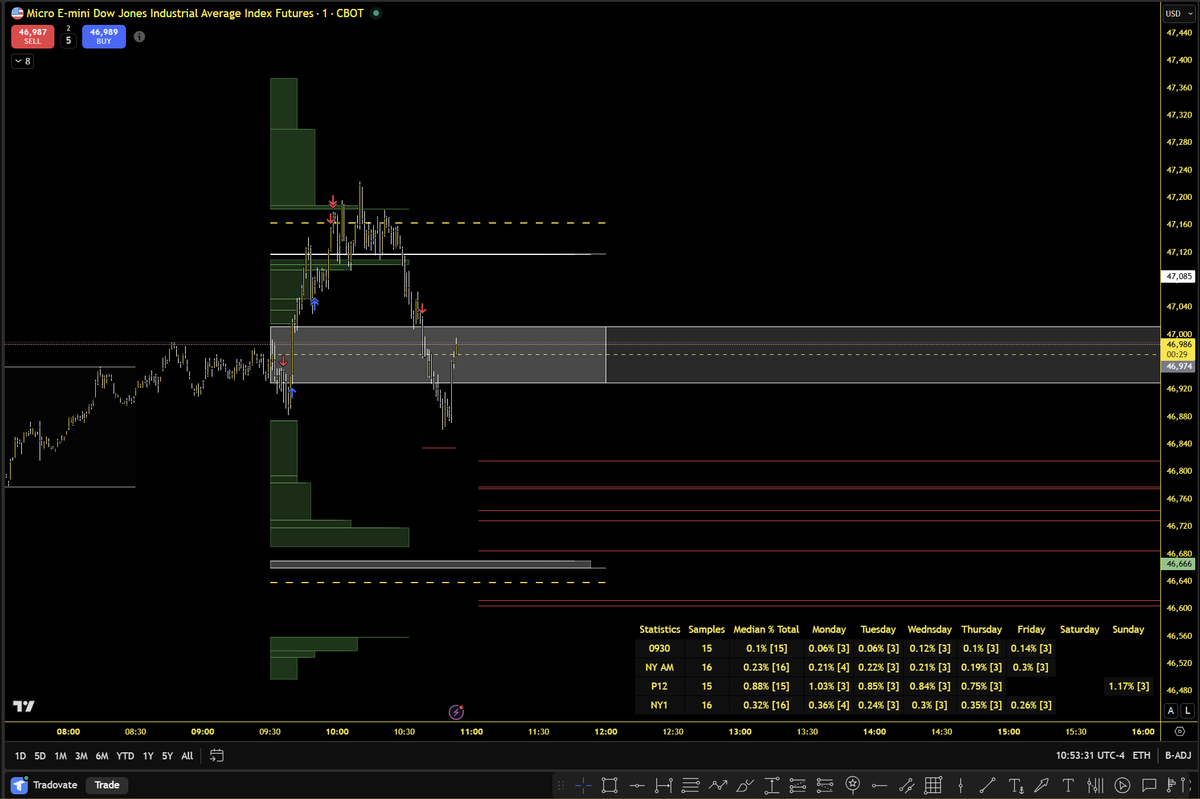This screenshot has width=1200, height=799.
Task: Select the zigzag path drawing tool
Action: [x=718, y=785]
